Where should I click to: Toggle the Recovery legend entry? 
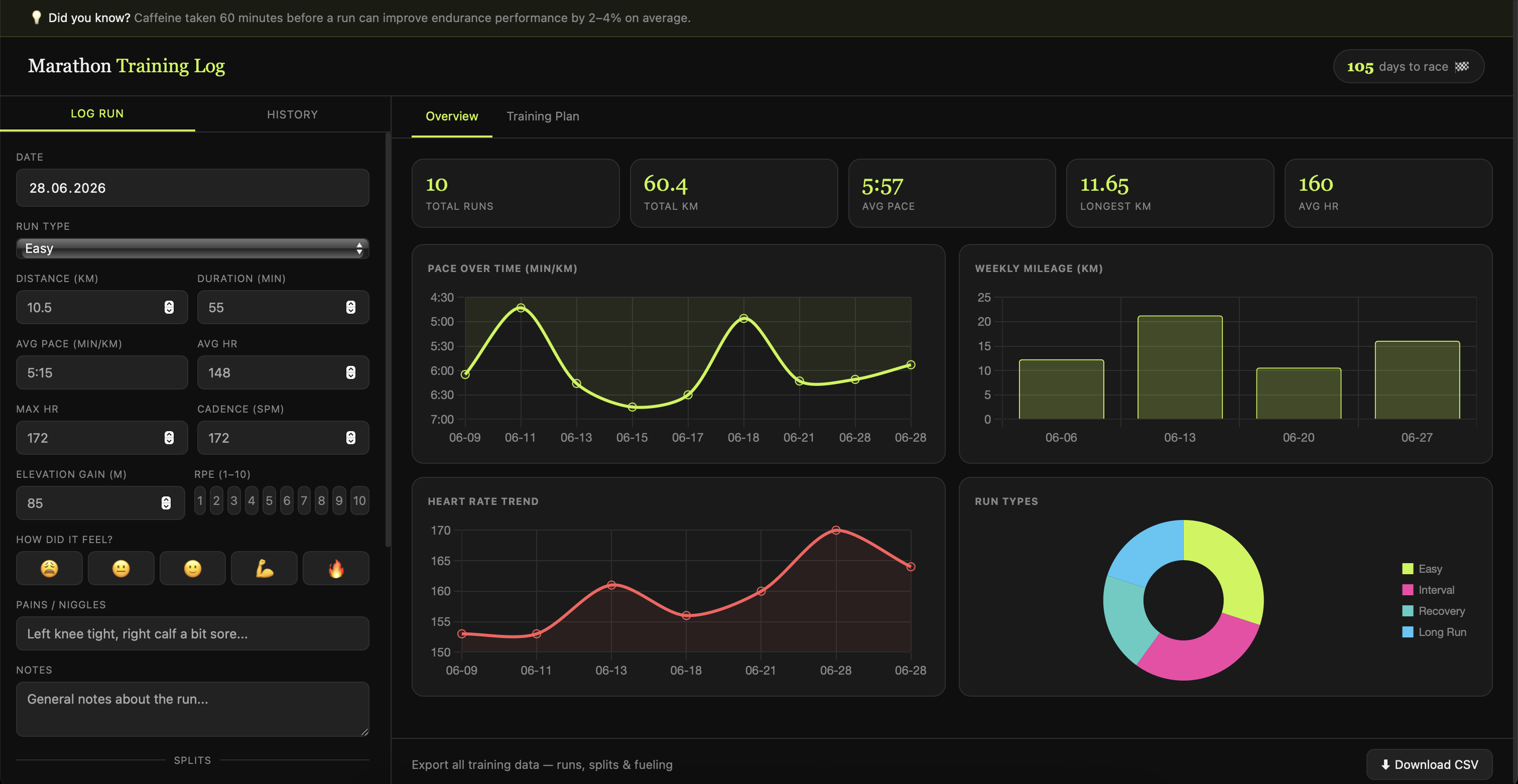coord(1433,611)
